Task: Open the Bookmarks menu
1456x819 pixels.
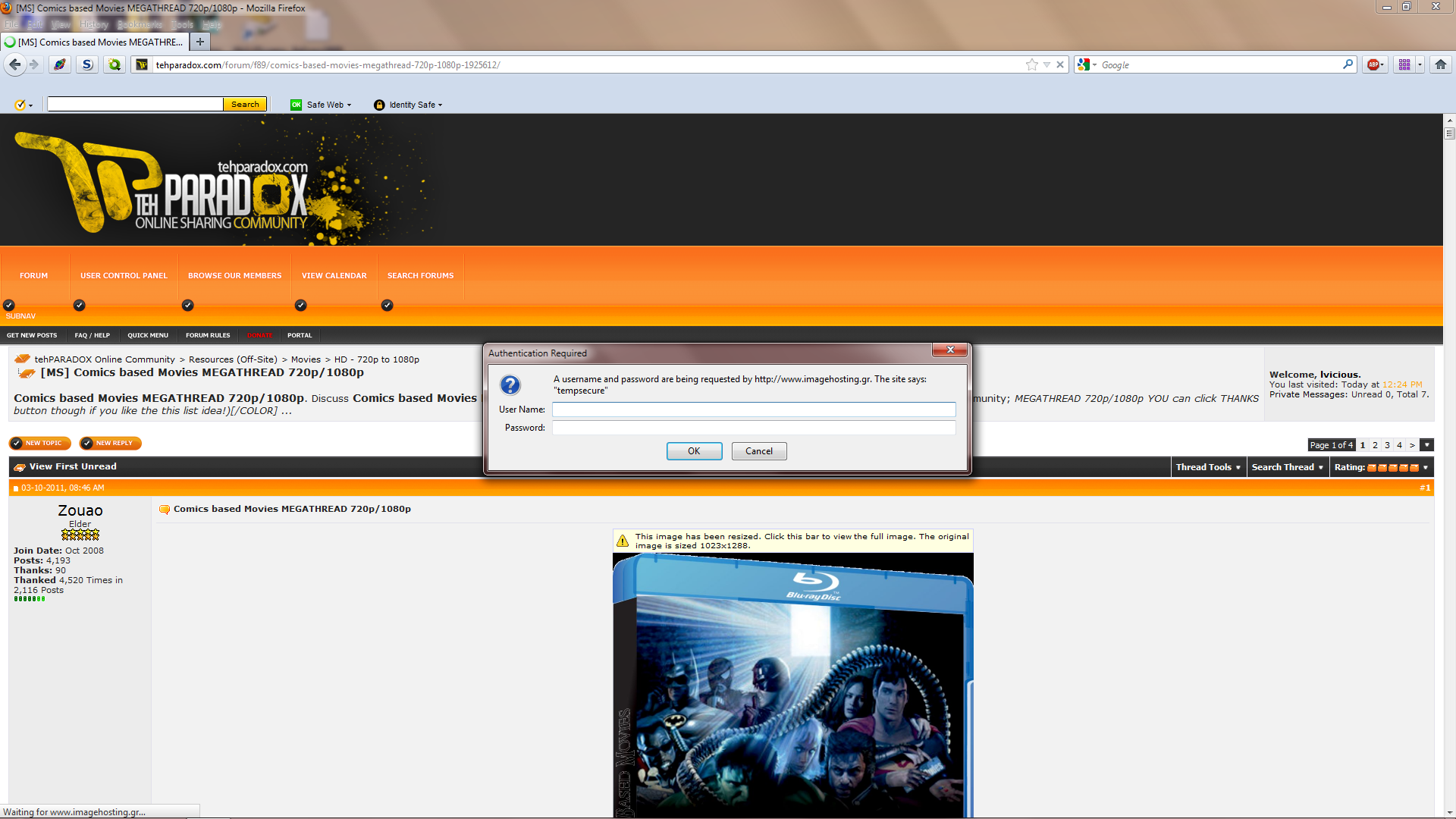Action: 140,24
